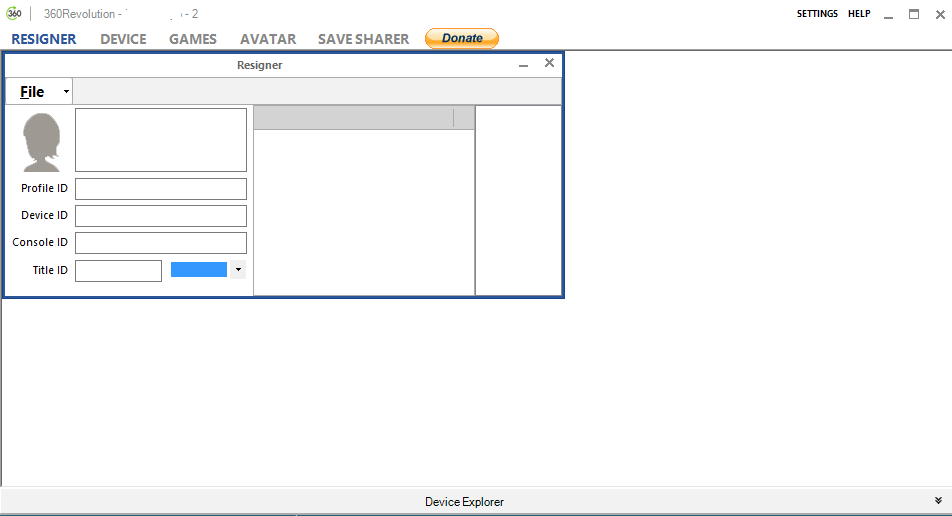The image size is (952, 516).
Task: Expand the combo box arrow next to Title ID
Action: [238, 270]
